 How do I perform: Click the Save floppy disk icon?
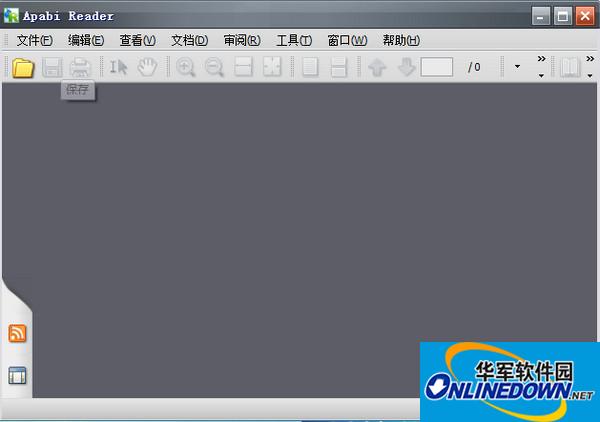[x=52, y=68]
